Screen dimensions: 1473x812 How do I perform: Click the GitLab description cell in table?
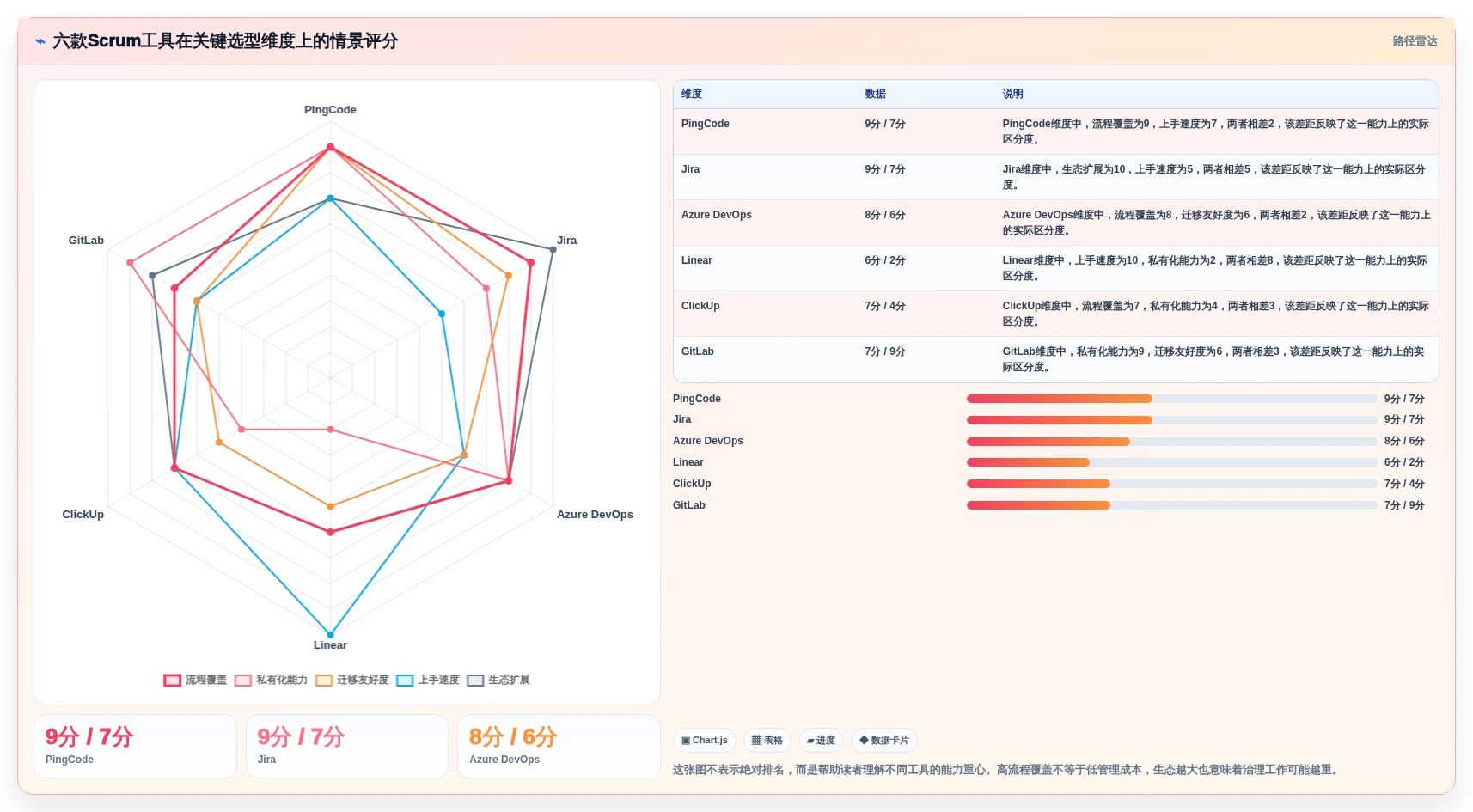(1216, 359)
